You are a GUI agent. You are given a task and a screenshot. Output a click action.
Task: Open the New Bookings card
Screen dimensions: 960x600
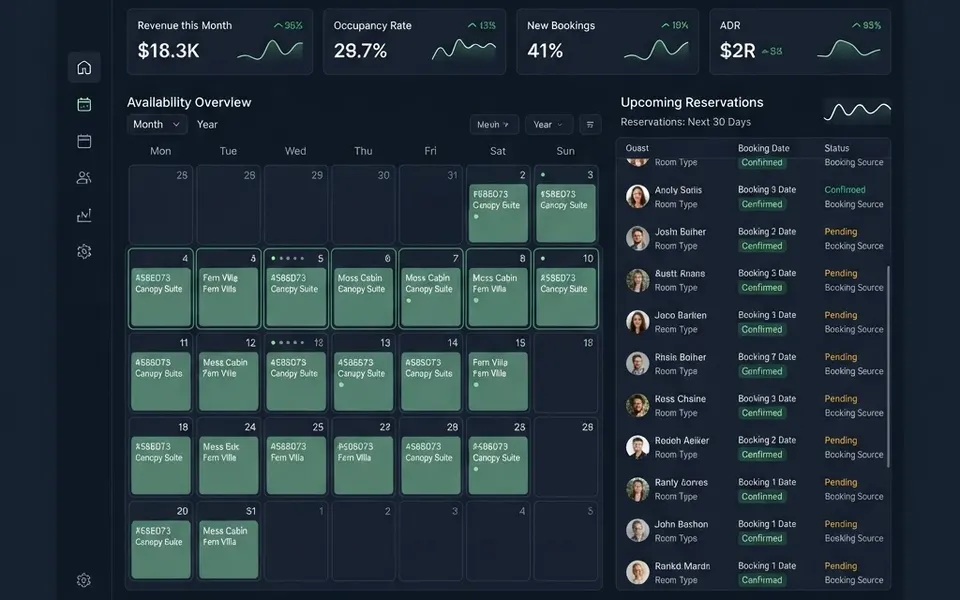607,42
